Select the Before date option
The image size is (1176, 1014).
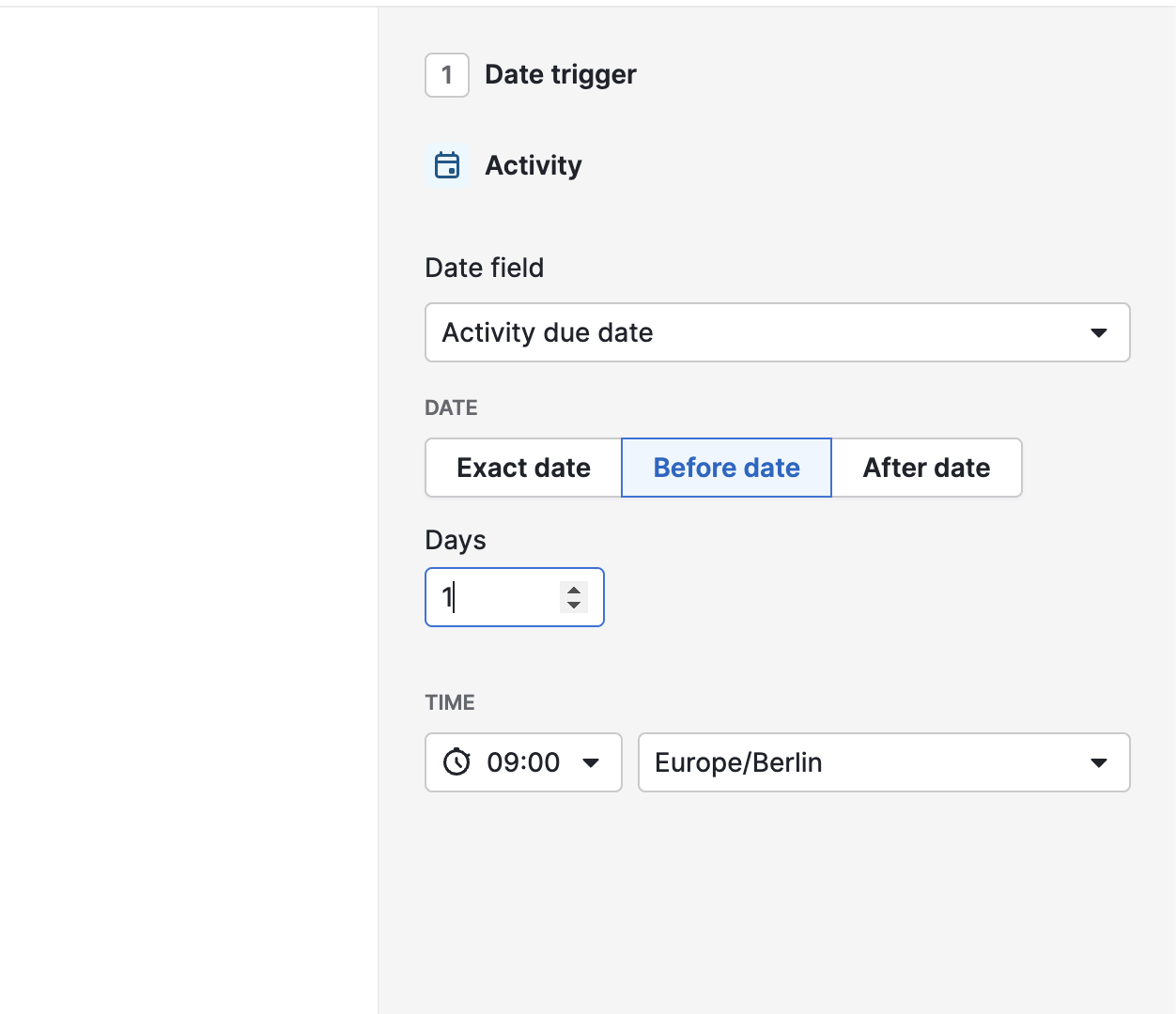coord(726,468)
